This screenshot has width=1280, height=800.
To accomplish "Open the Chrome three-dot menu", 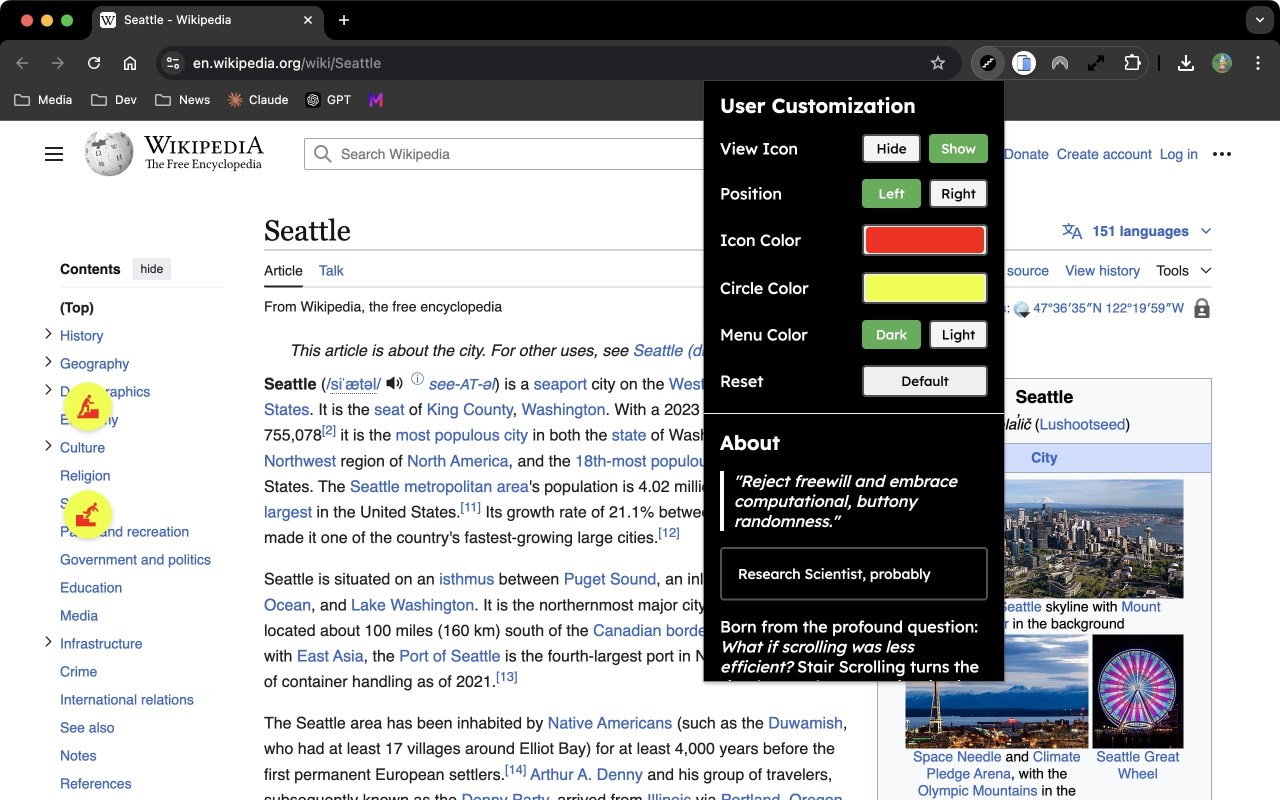I will click(1257, 63).
